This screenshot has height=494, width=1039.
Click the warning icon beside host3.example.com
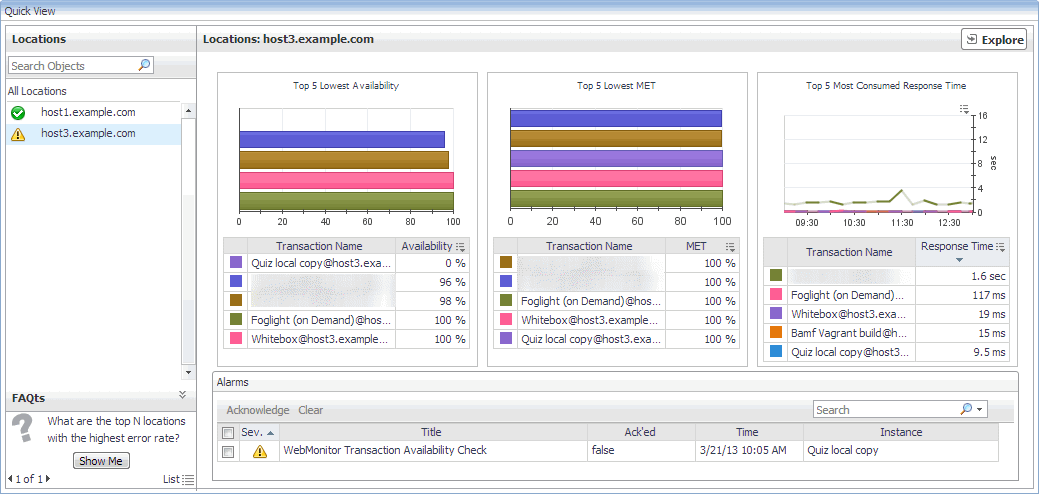click(18, 134)
